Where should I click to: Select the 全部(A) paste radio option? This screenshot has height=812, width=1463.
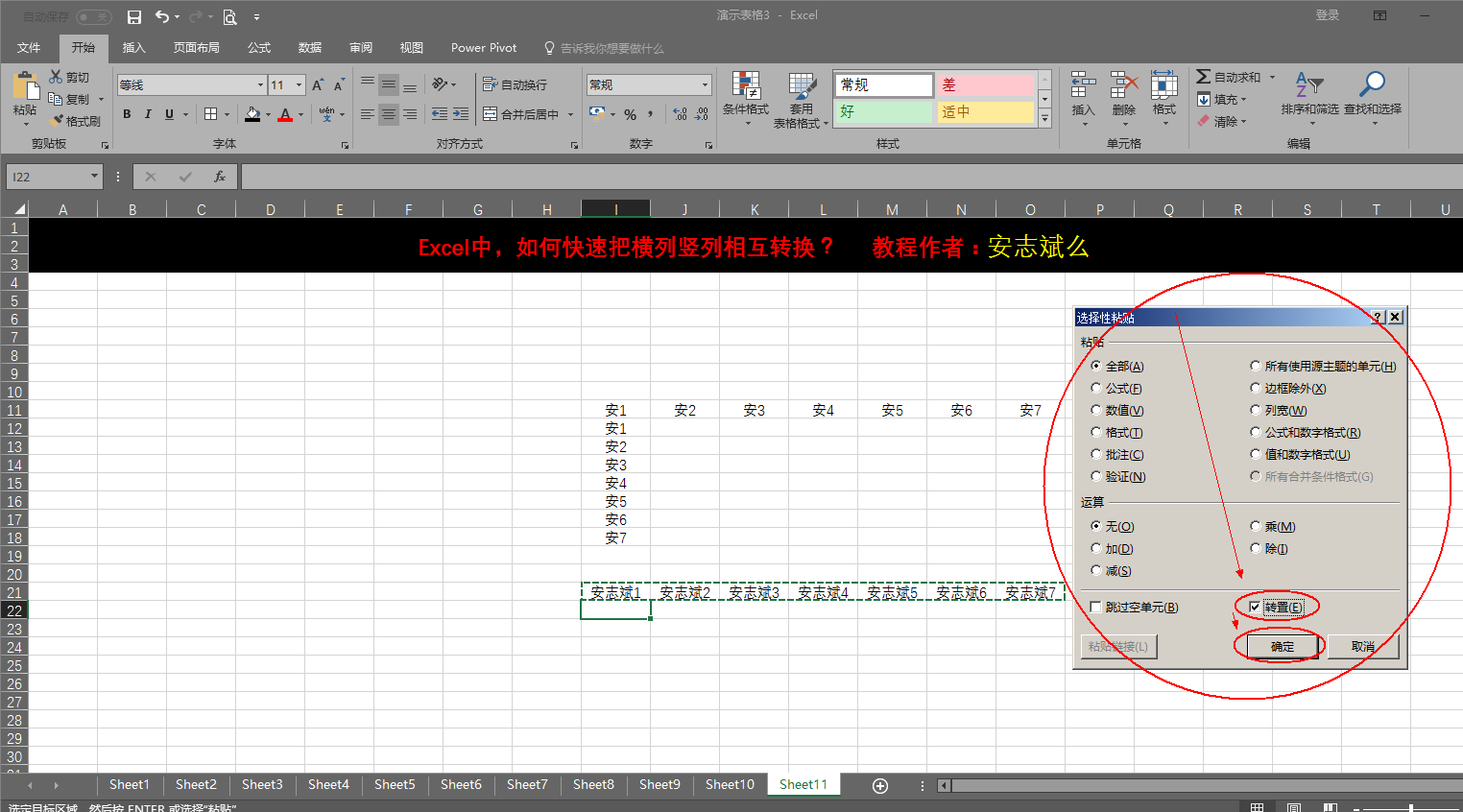tap(1096, 366)
